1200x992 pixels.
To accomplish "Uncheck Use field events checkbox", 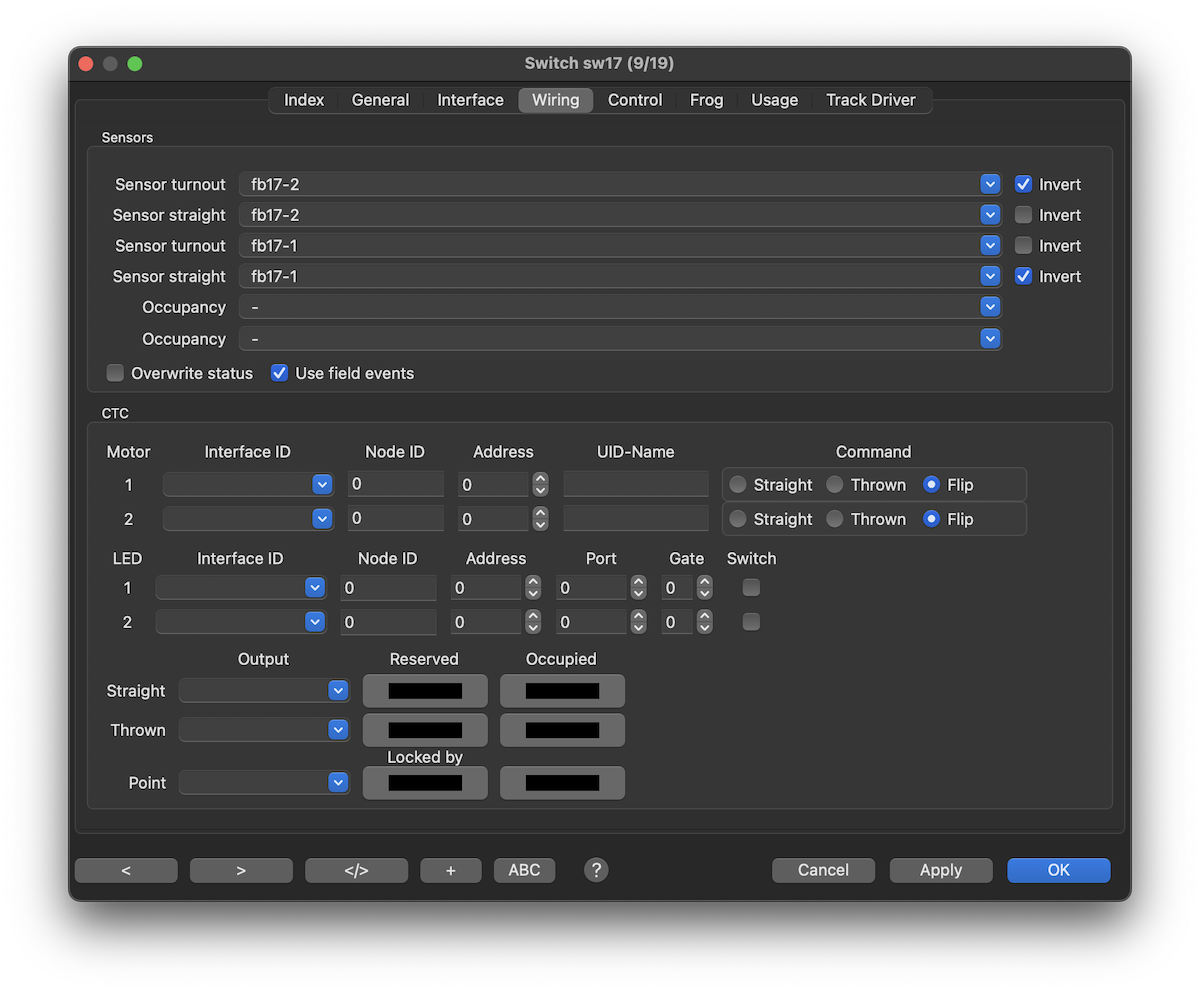I will pyautogui.click(x=280, y=373).
